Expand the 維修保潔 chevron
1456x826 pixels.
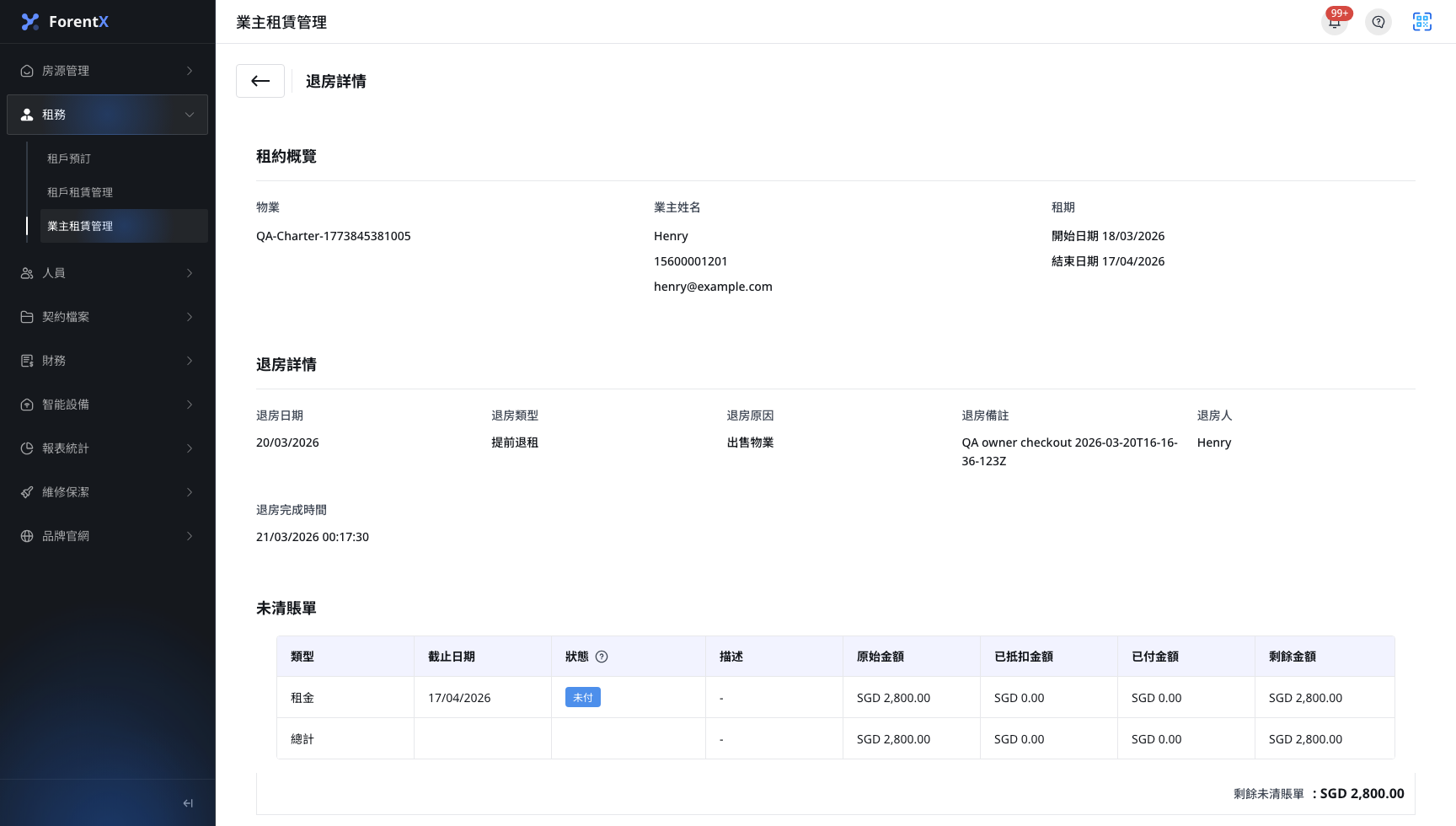[x=190, y=492]
